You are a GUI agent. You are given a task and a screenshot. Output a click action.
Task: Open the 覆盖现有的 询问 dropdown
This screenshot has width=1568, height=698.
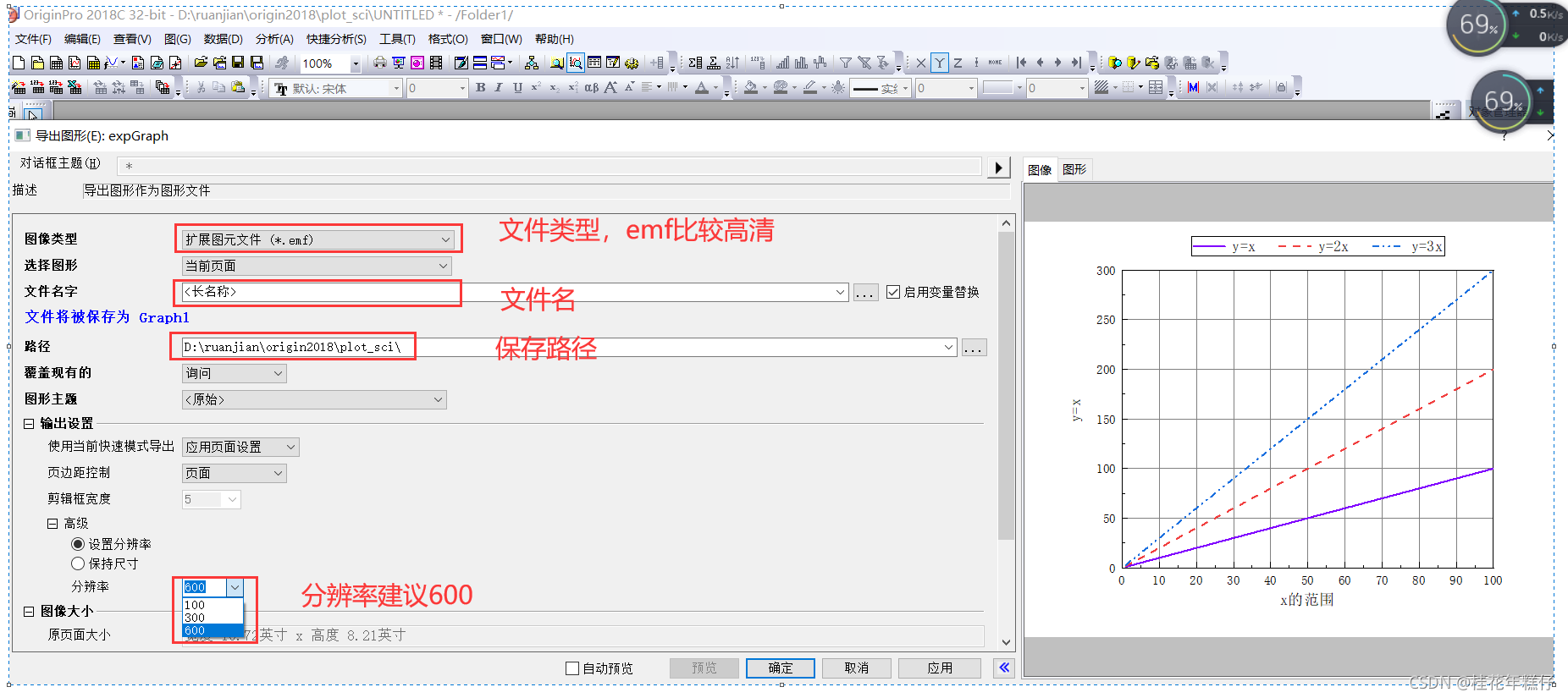235,373
